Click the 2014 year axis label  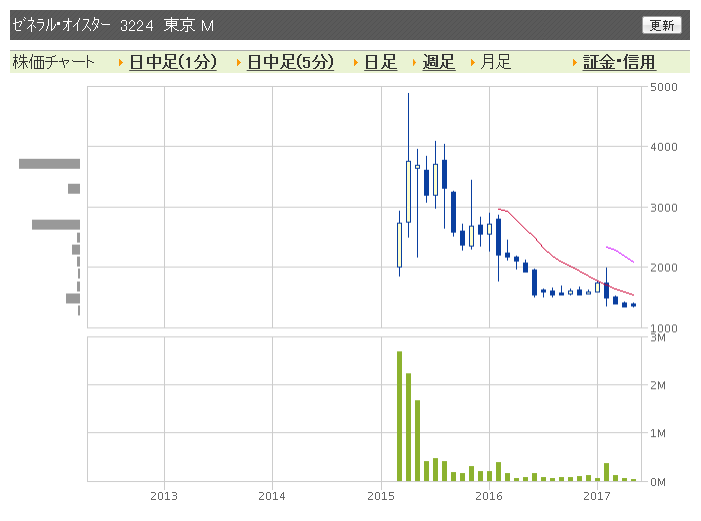pos(272,496)
